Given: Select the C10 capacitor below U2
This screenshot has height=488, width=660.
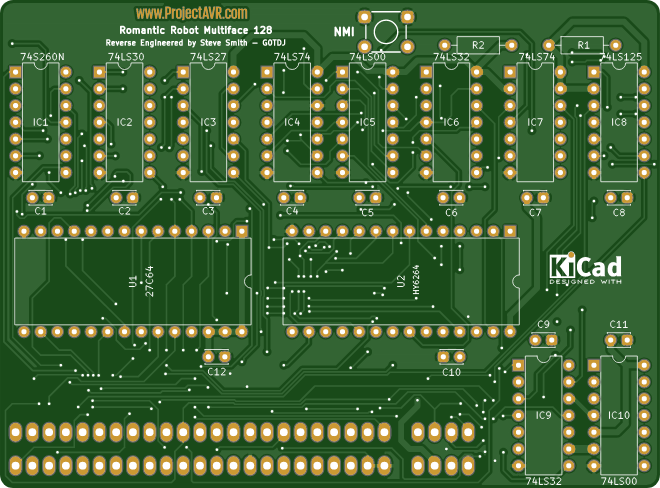Looking at the screenshot, I should tap(451, 356).
